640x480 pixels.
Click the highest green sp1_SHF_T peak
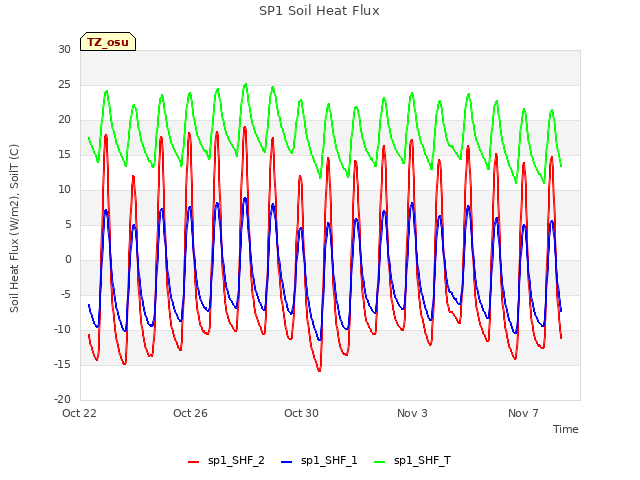(245, 84)
